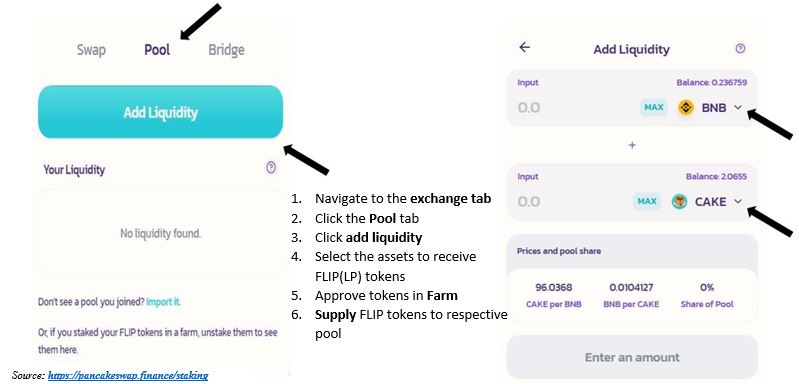This screenshot has height=384, width=799.
Task: Click the CAKE token icon
Action: (x=679, y=202)
